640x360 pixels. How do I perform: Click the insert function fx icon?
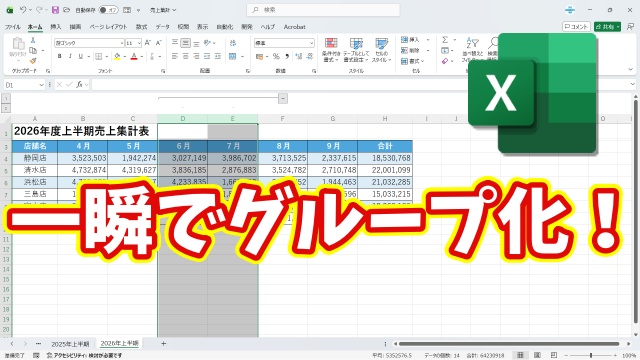click(79, 84)
